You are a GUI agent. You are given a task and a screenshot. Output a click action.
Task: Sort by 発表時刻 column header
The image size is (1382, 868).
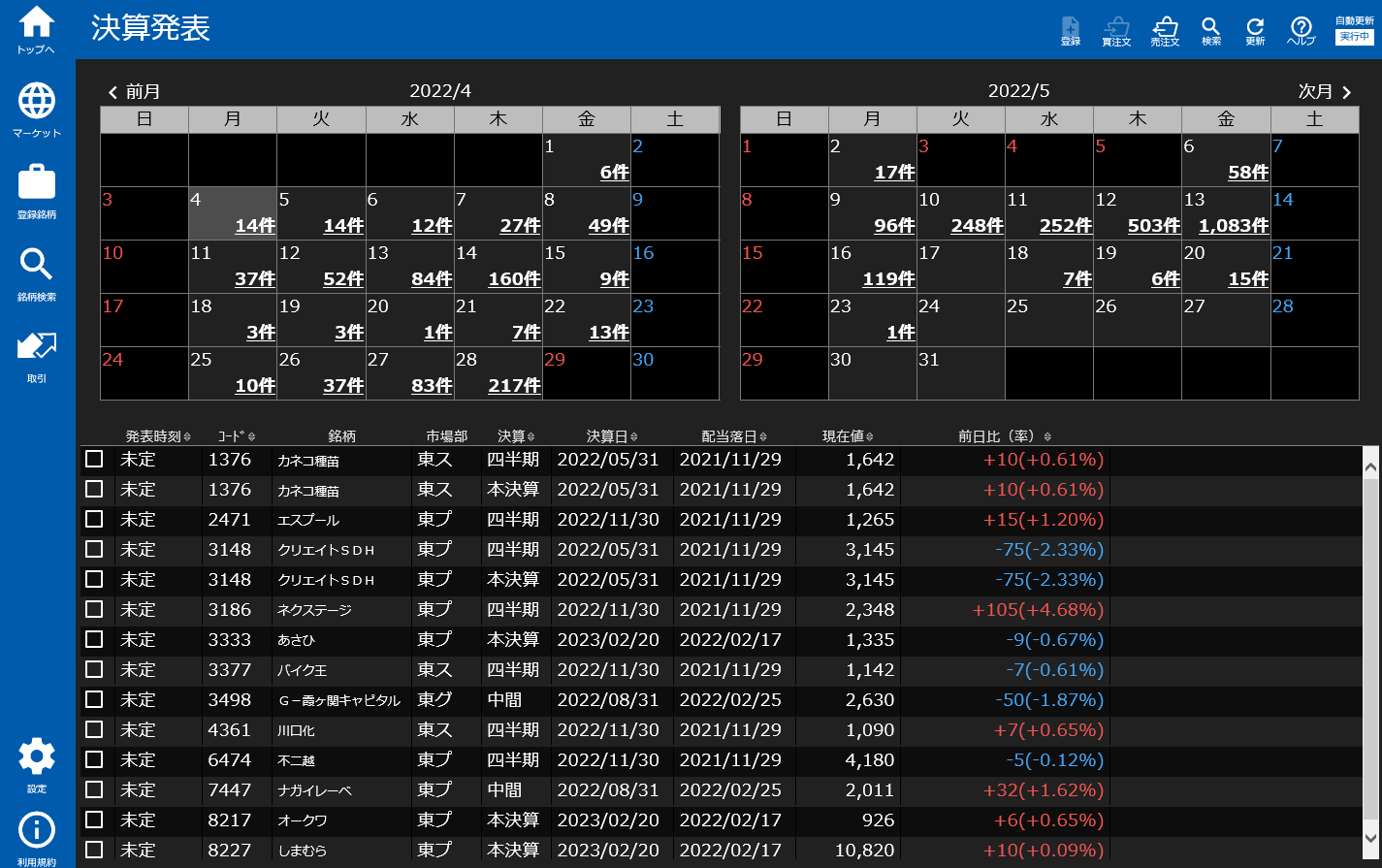coord(158,436)
